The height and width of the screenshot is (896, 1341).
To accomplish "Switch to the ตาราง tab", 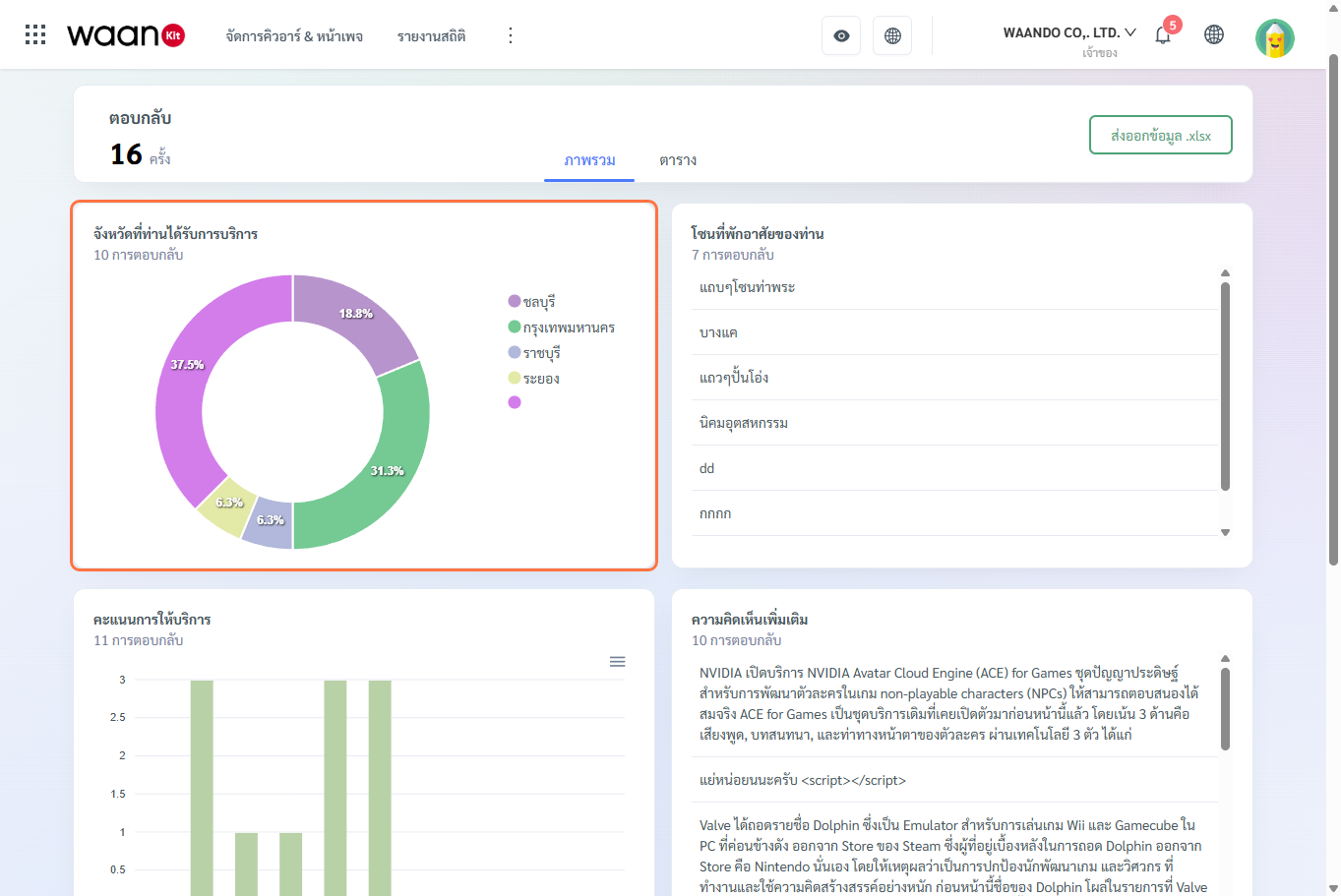I will [x=678, y=160].
